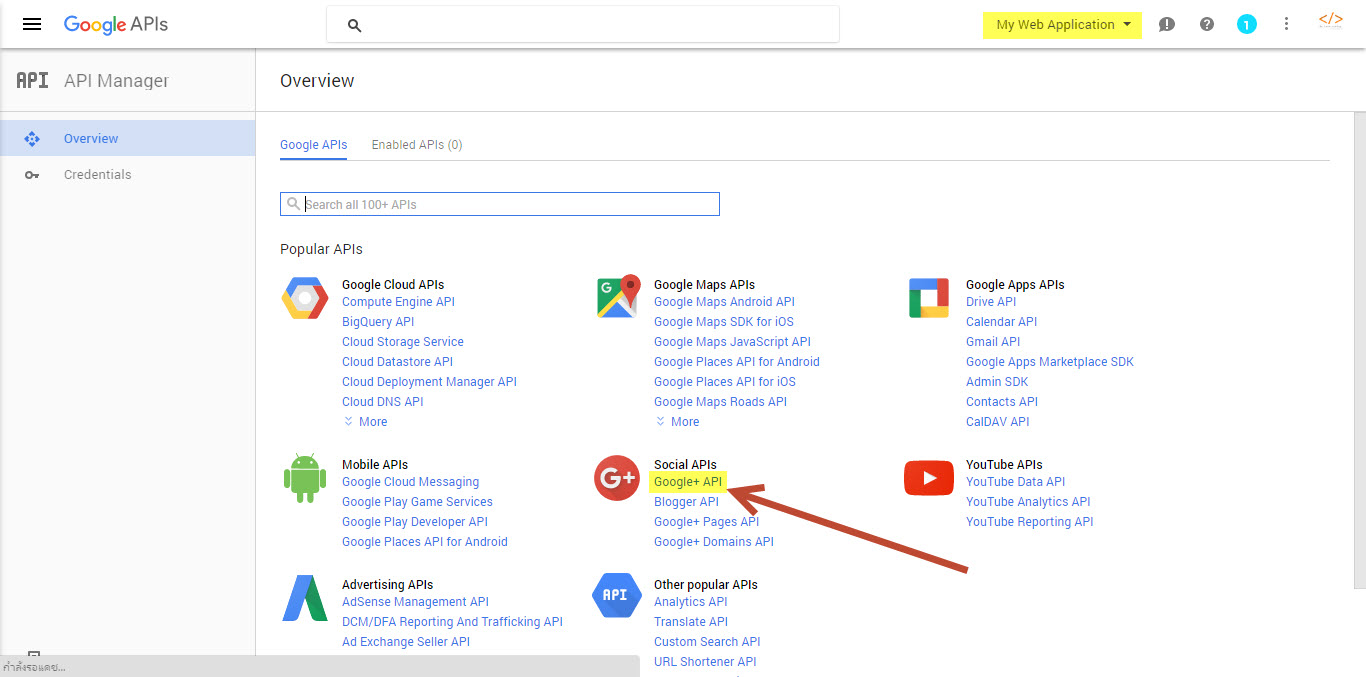Open the YouTube Reporting API link

tap(1029, 522)
